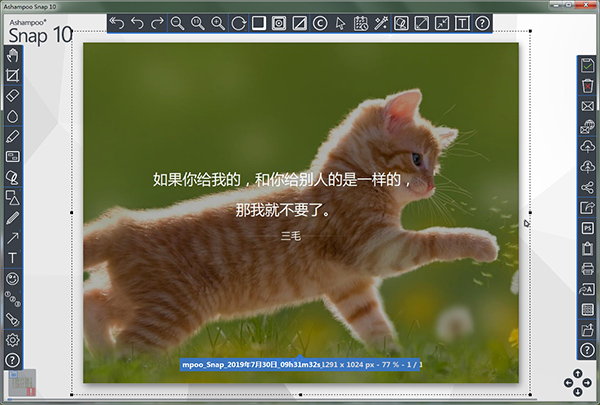
Task: Select the numbered steps tool
Action: click(13, 299)
